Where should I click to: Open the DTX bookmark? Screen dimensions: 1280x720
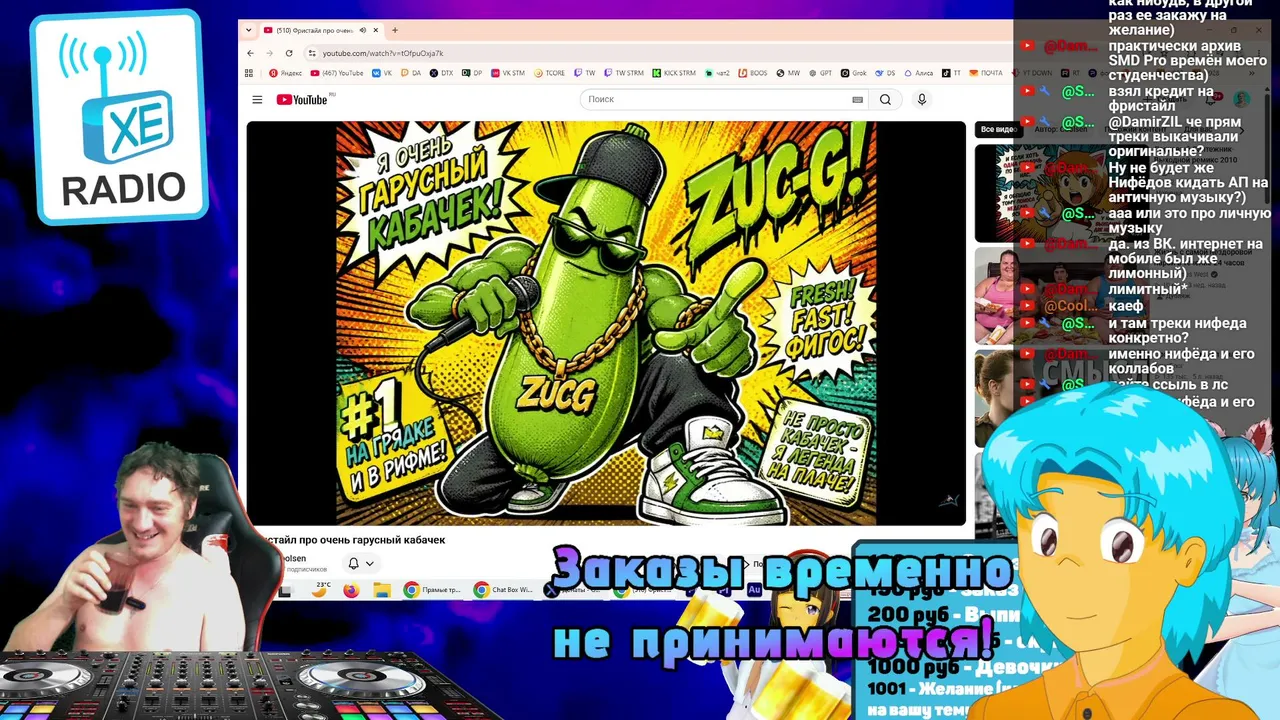tap(441, 73)
